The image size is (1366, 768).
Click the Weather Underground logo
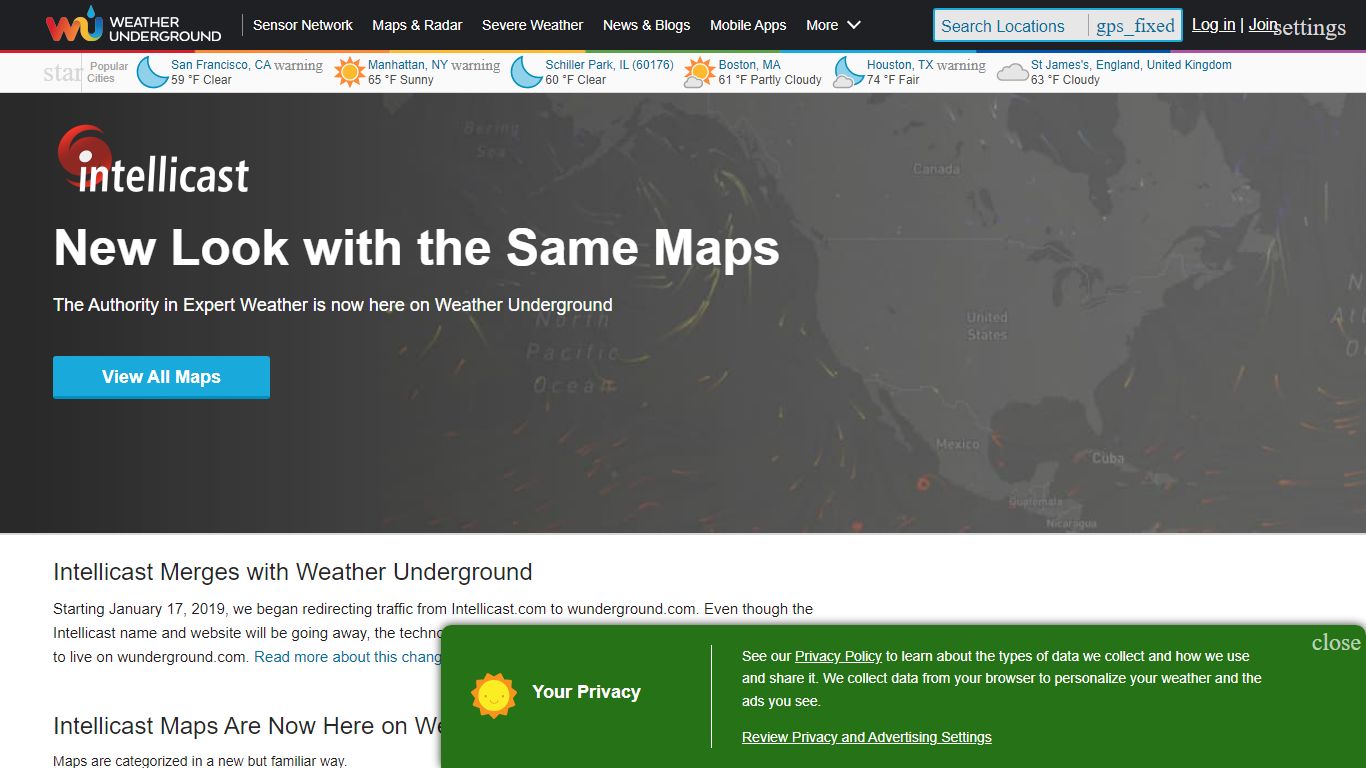click(x=133, y=25)
